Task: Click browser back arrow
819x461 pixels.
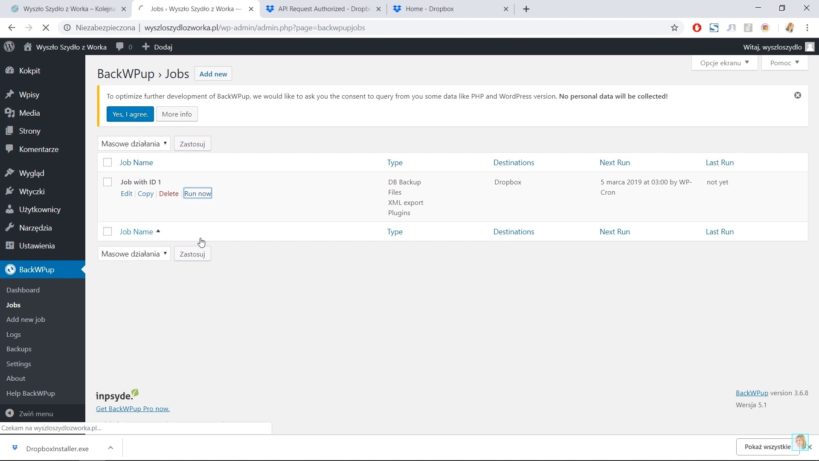Action: (11, 28)
